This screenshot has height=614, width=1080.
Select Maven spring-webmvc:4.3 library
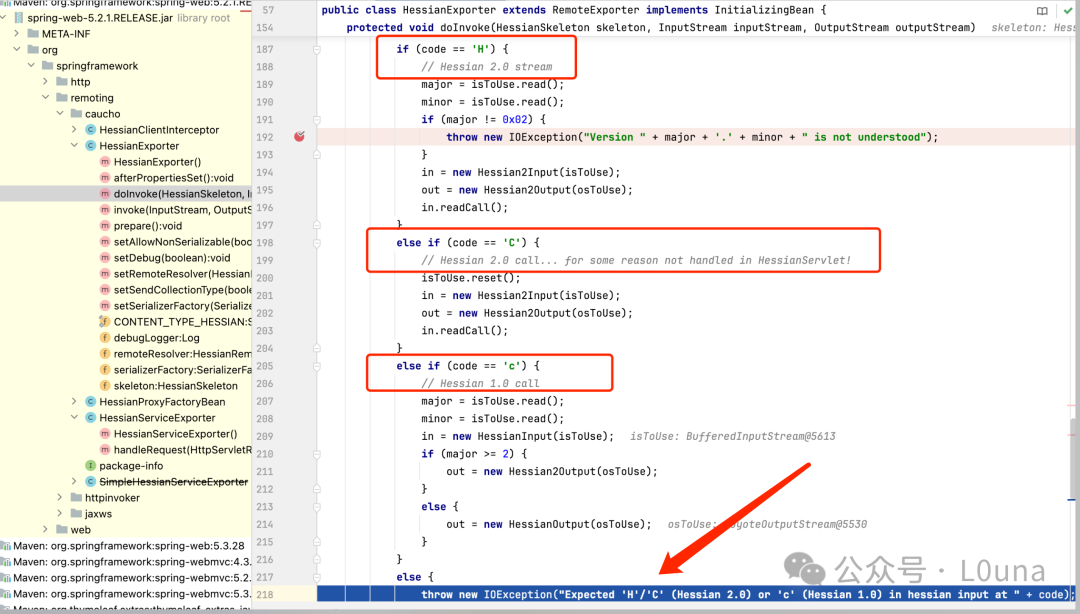(x=132, y=562)
